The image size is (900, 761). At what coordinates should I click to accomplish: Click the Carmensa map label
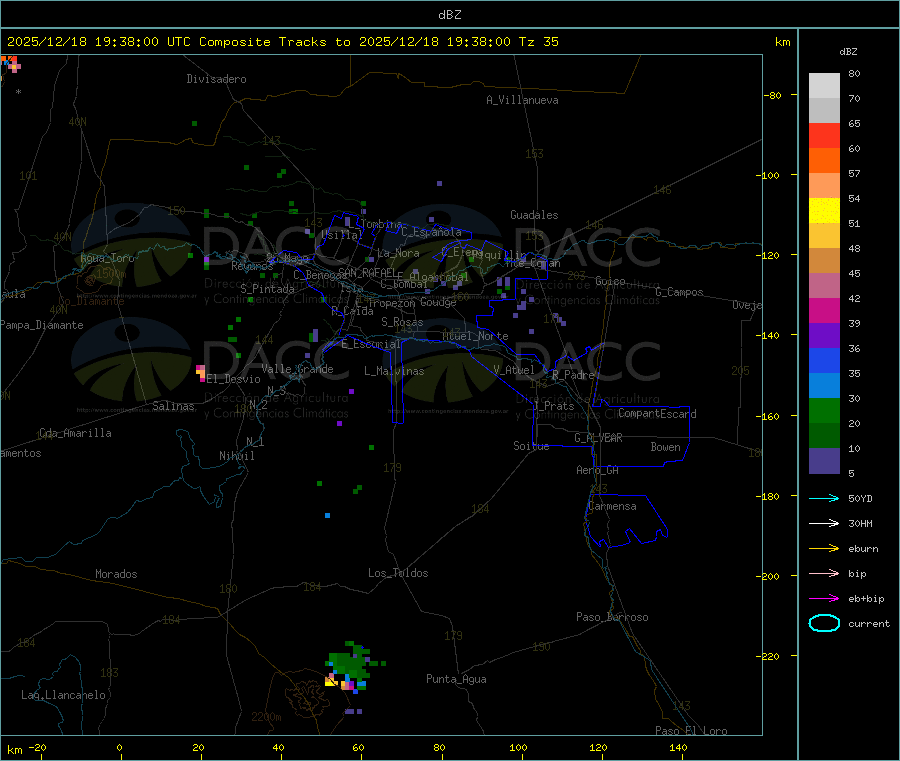(612, 506)
